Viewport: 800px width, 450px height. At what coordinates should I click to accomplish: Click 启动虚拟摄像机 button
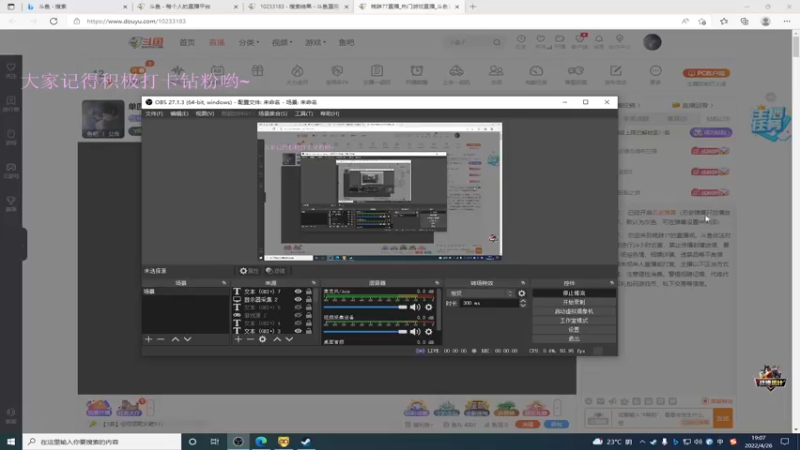(x=574, y=311)
